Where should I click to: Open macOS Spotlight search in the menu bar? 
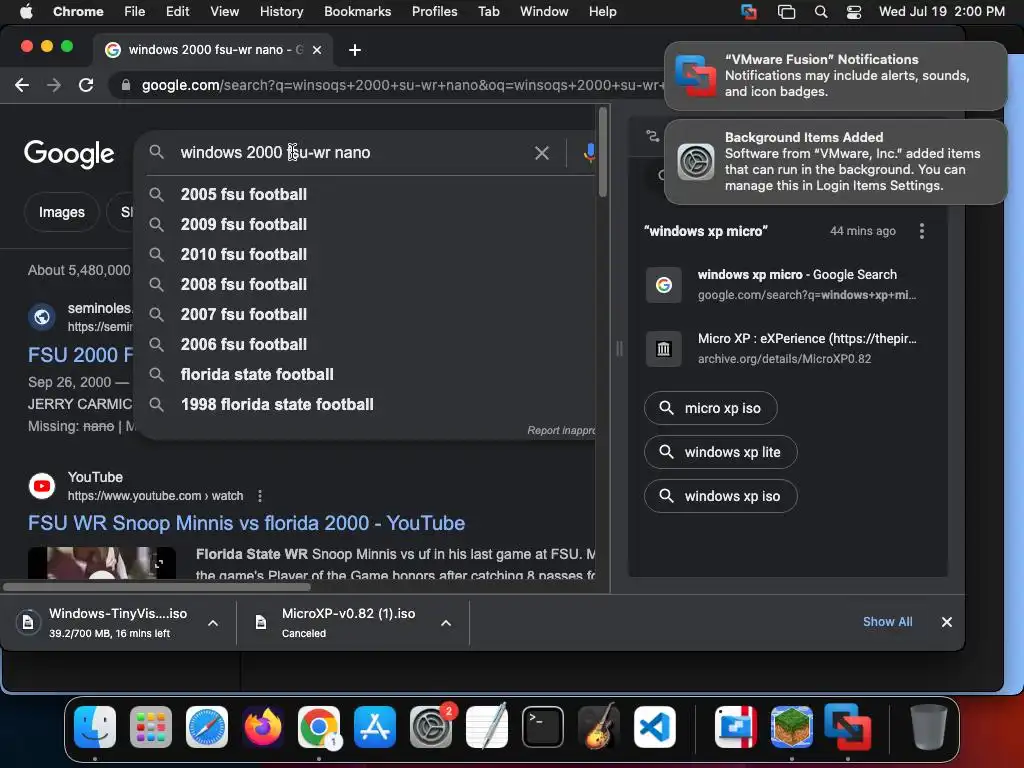821,12
